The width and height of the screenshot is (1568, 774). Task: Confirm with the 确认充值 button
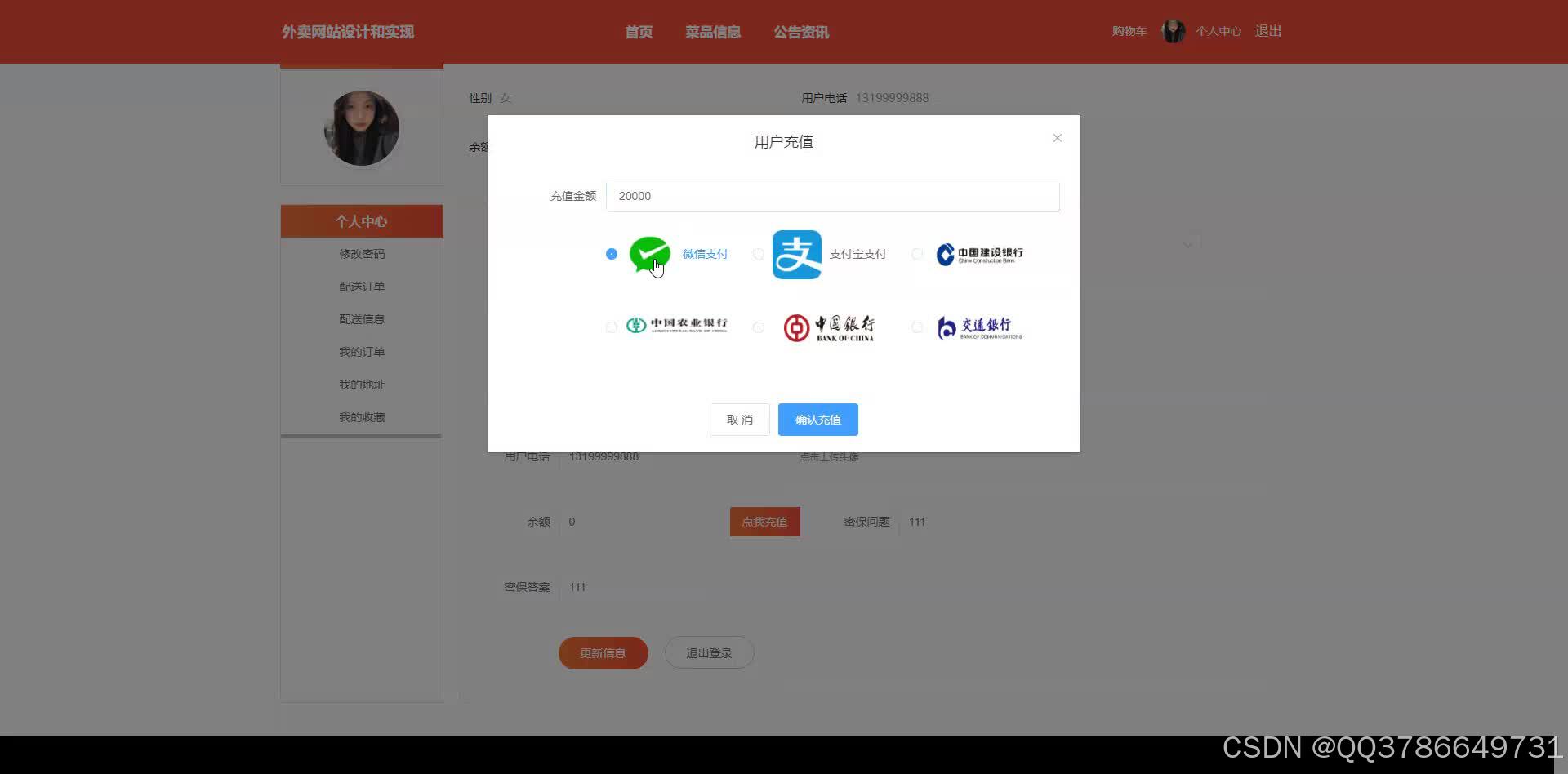[818, 420]
